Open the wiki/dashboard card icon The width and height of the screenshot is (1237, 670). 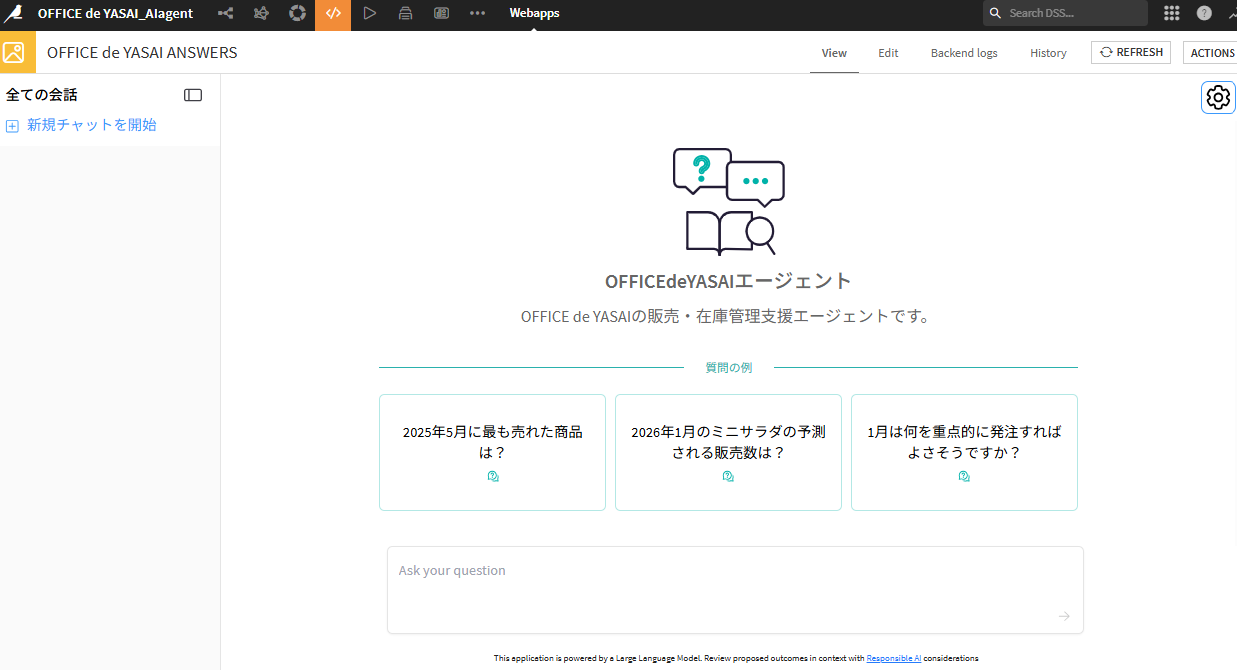(441, 13)
